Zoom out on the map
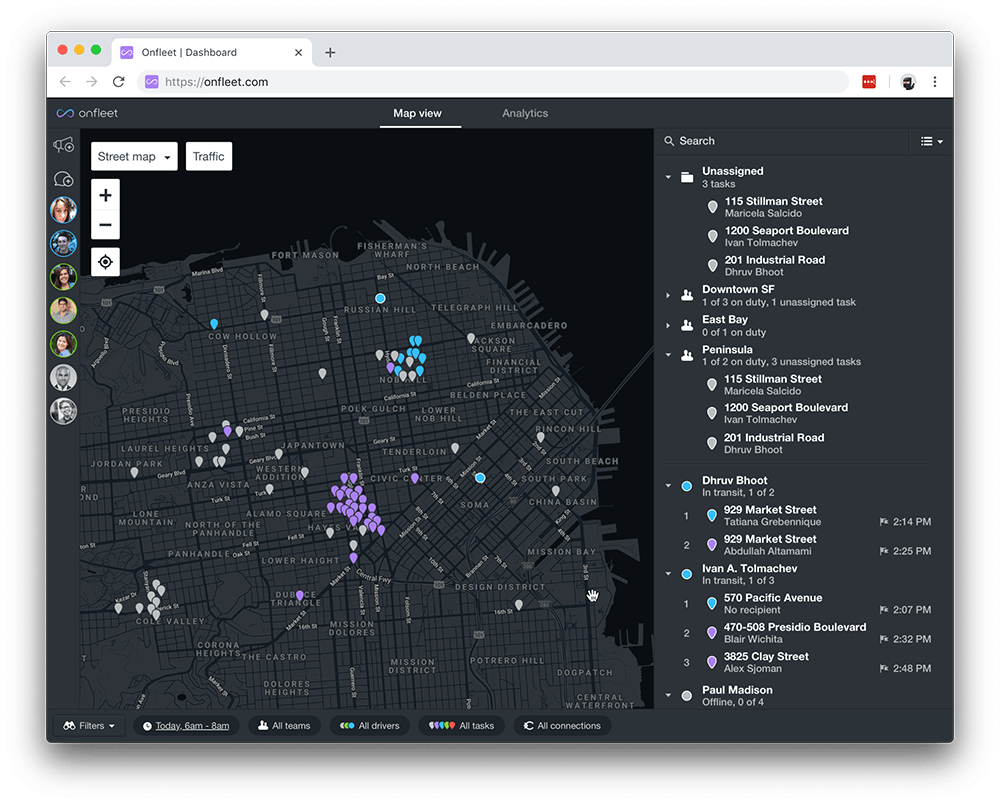The height and width of the screenshot is (804, 1000). (106, 224)
